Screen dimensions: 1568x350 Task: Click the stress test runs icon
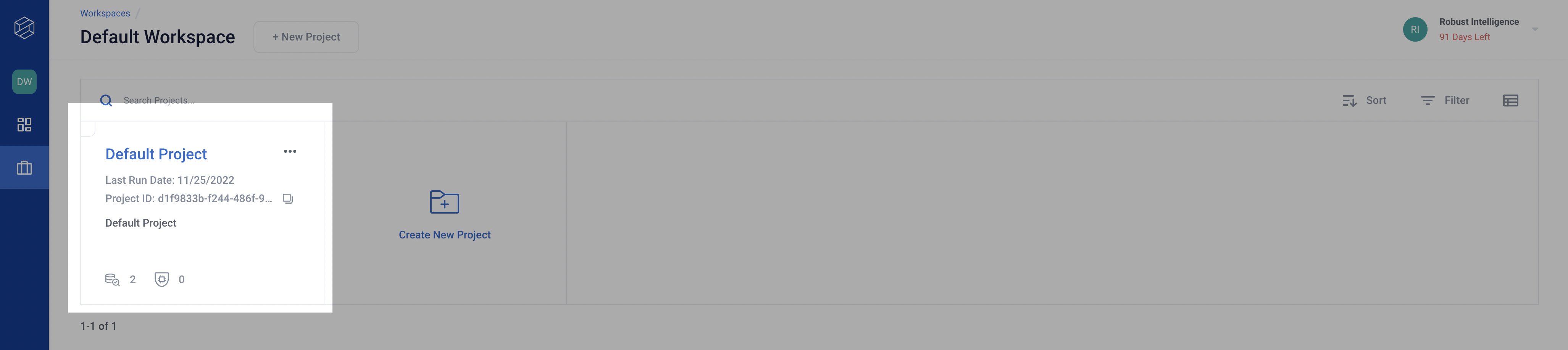[x=113, y=280]
